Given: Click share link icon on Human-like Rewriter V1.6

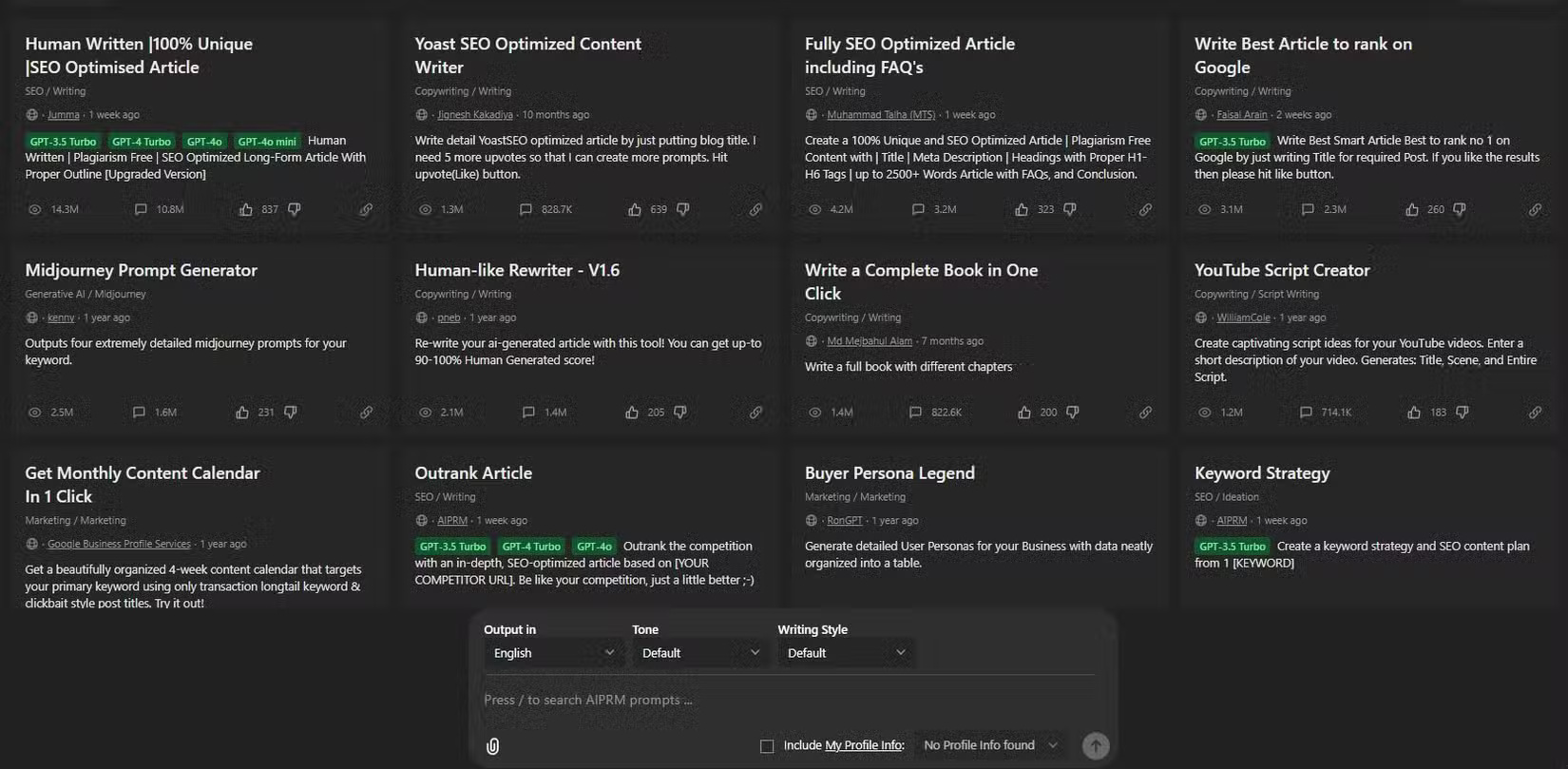Looking at the screenshot, I should click(755, 412).
